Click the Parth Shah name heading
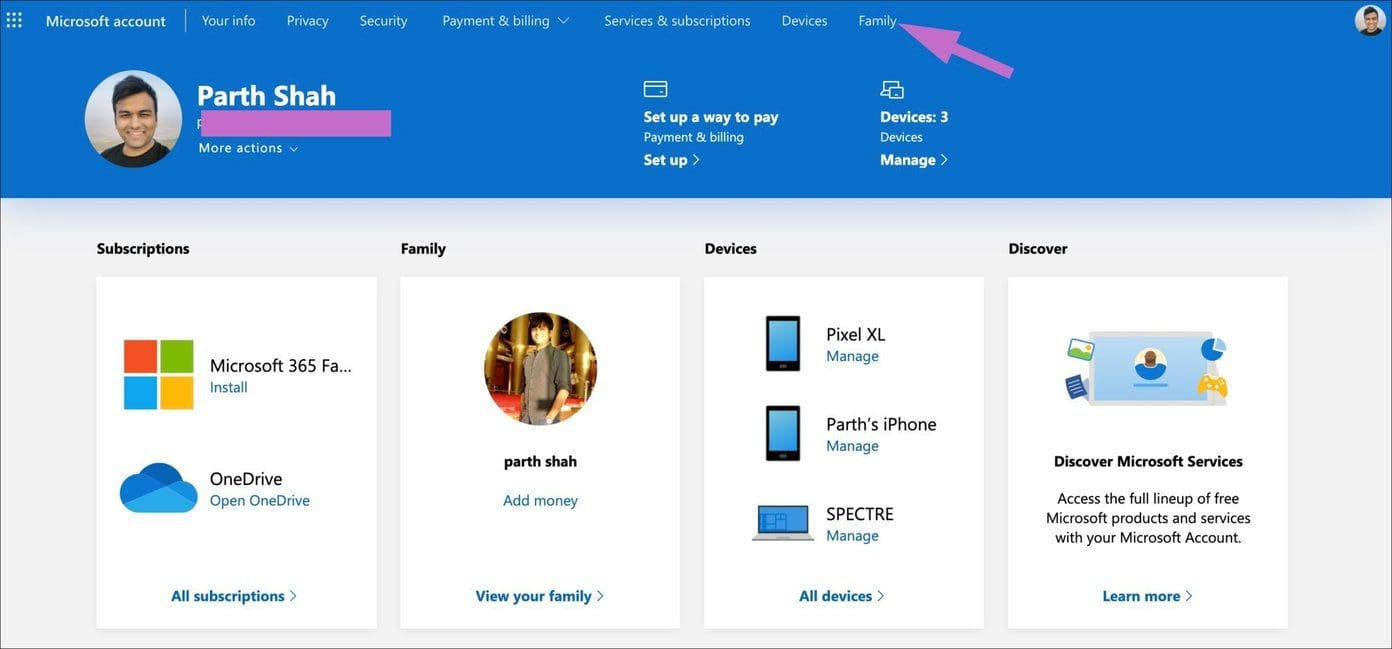The image size is (1392, 649). [266, 95]
